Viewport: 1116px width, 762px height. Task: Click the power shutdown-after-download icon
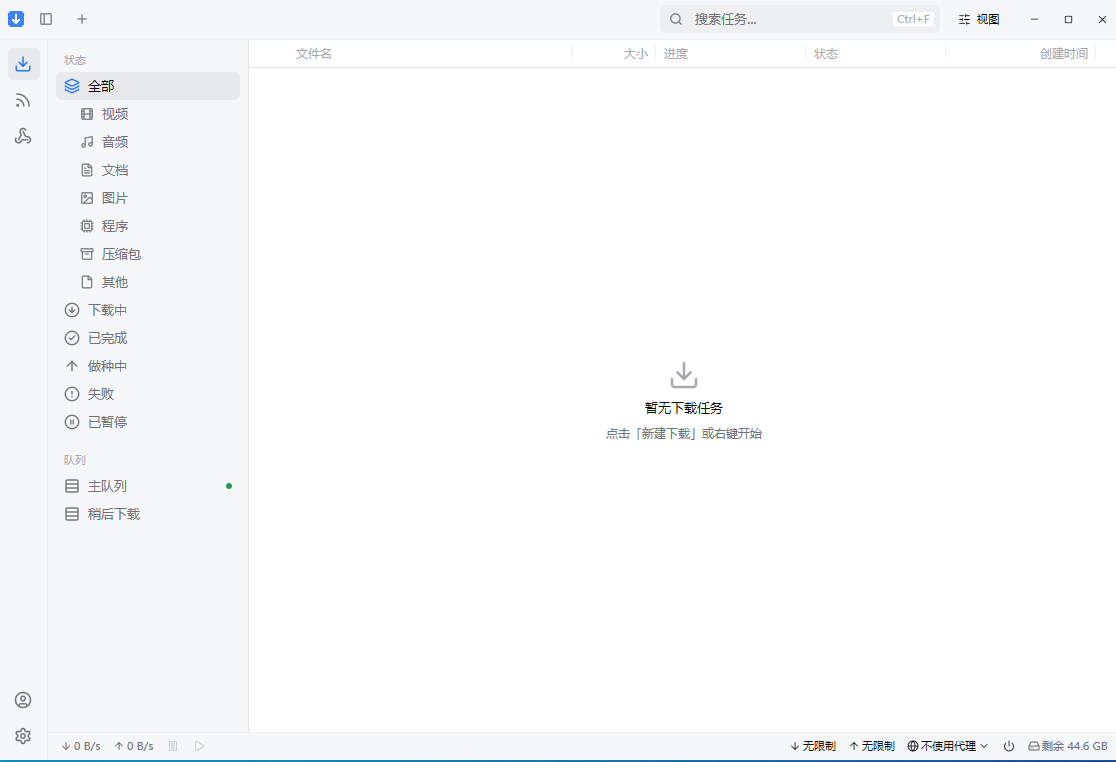[1009, 746]
